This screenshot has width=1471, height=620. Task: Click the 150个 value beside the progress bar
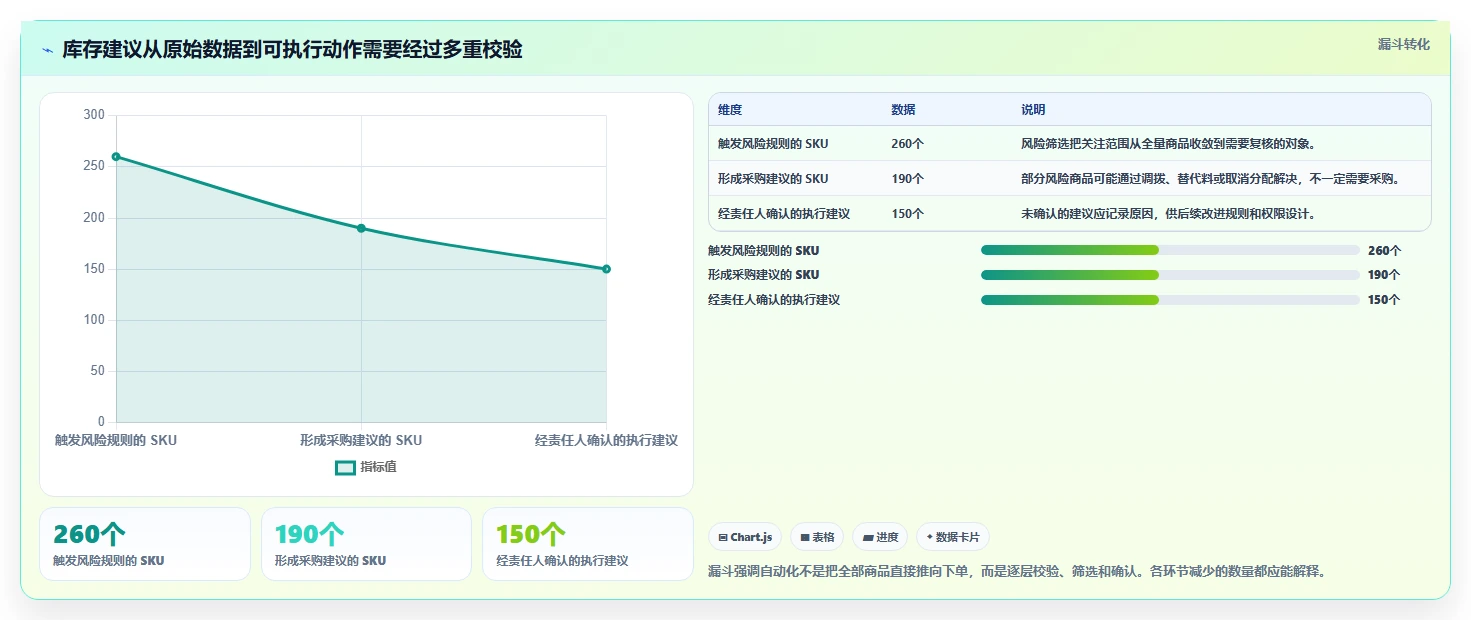coord(1385,300)
